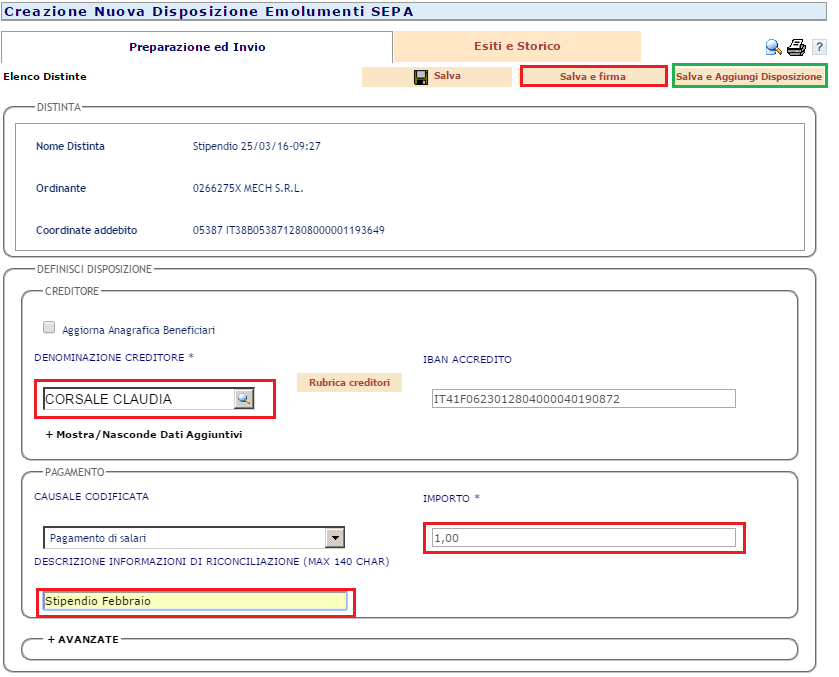
Task: Click the CORSALE CLAUDIA creditor name field
Action: coord(137,399)
